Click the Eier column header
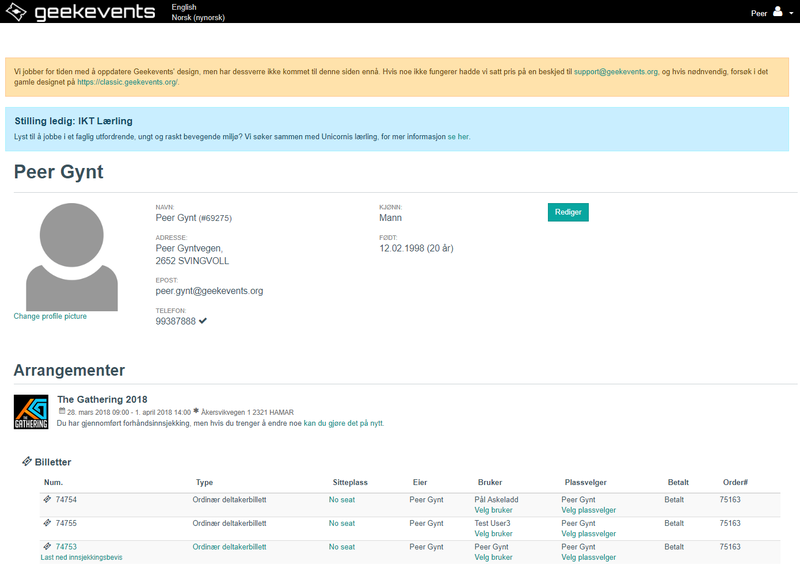Screen dimensions: 800x588 (420, 482)
